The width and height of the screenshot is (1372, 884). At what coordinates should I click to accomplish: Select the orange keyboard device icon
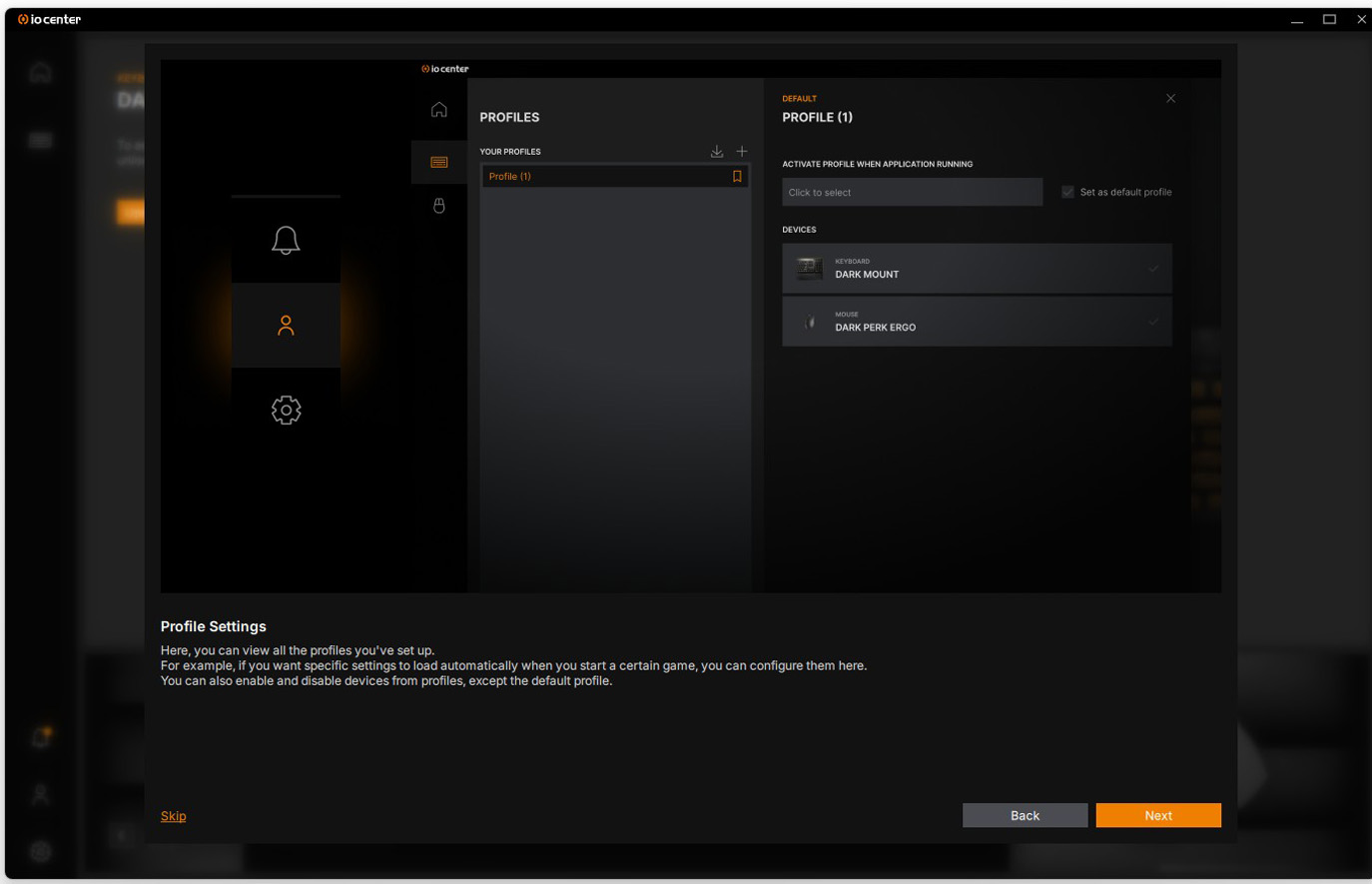coord(439,162)
